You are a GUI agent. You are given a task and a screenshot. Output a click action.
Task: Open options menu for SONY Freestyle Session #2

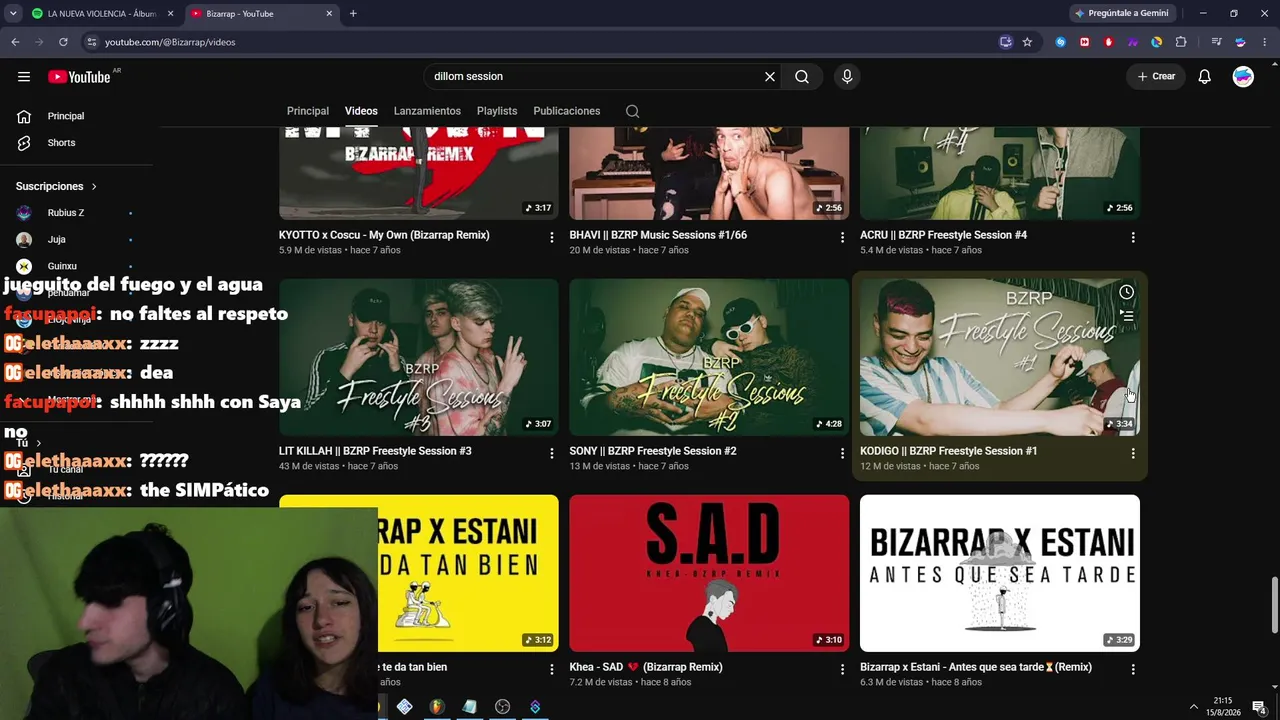click(x=842, y=453)
